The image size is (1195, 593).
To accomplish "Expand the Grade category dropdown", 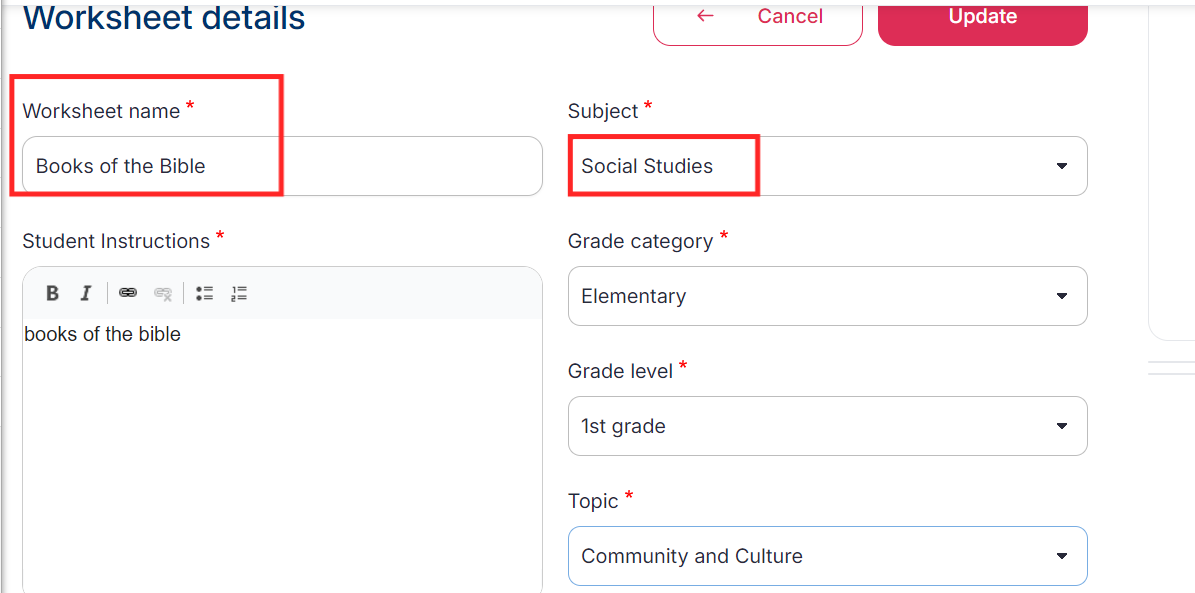I will [827, 296].
